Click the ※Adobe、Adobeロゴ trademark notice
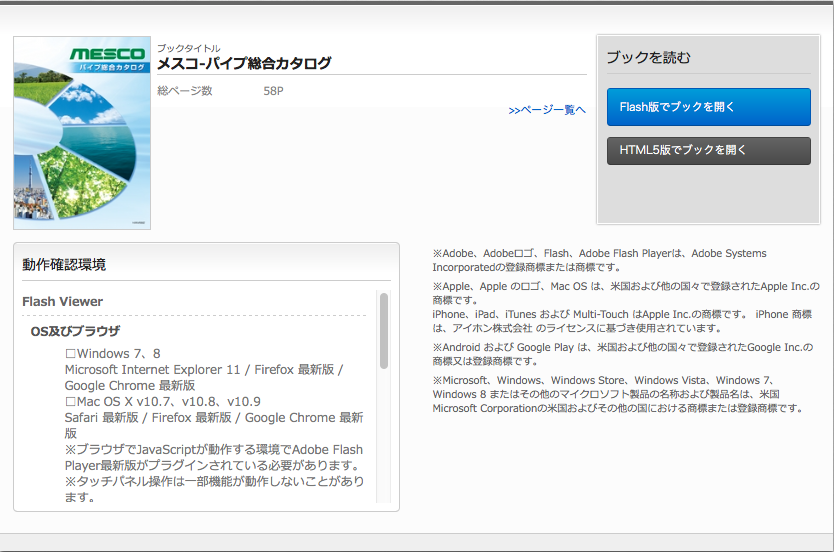This screenshot has height=552, width=834. click(599, 260)
